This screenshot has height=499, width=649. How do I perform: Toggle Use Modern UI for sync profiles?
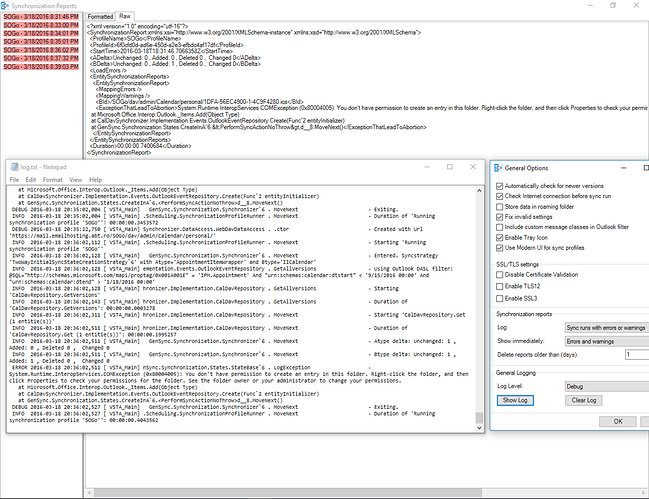pos(500,248)
